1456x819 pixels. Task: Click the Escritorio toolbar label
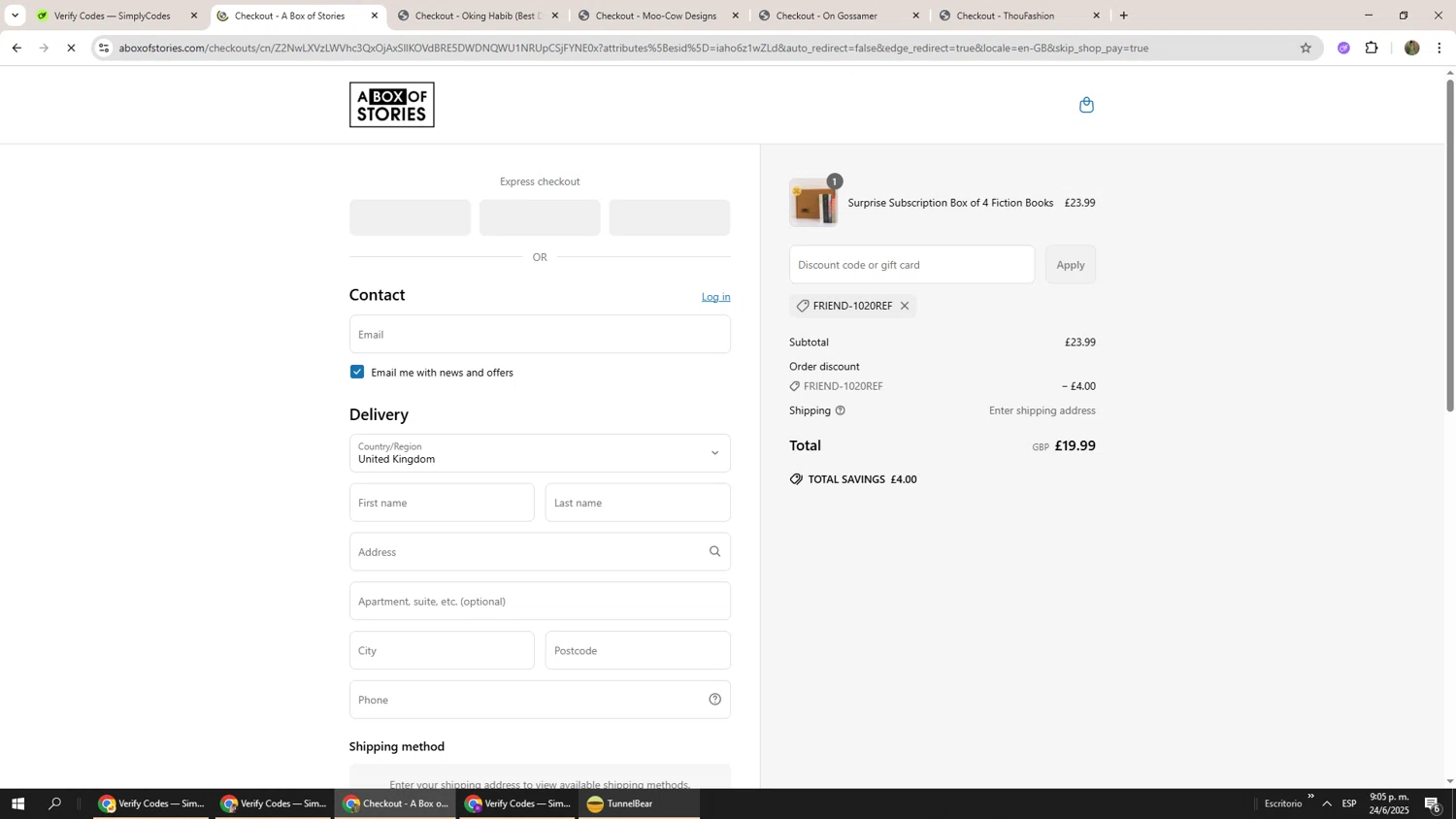tap(1283, 803)
